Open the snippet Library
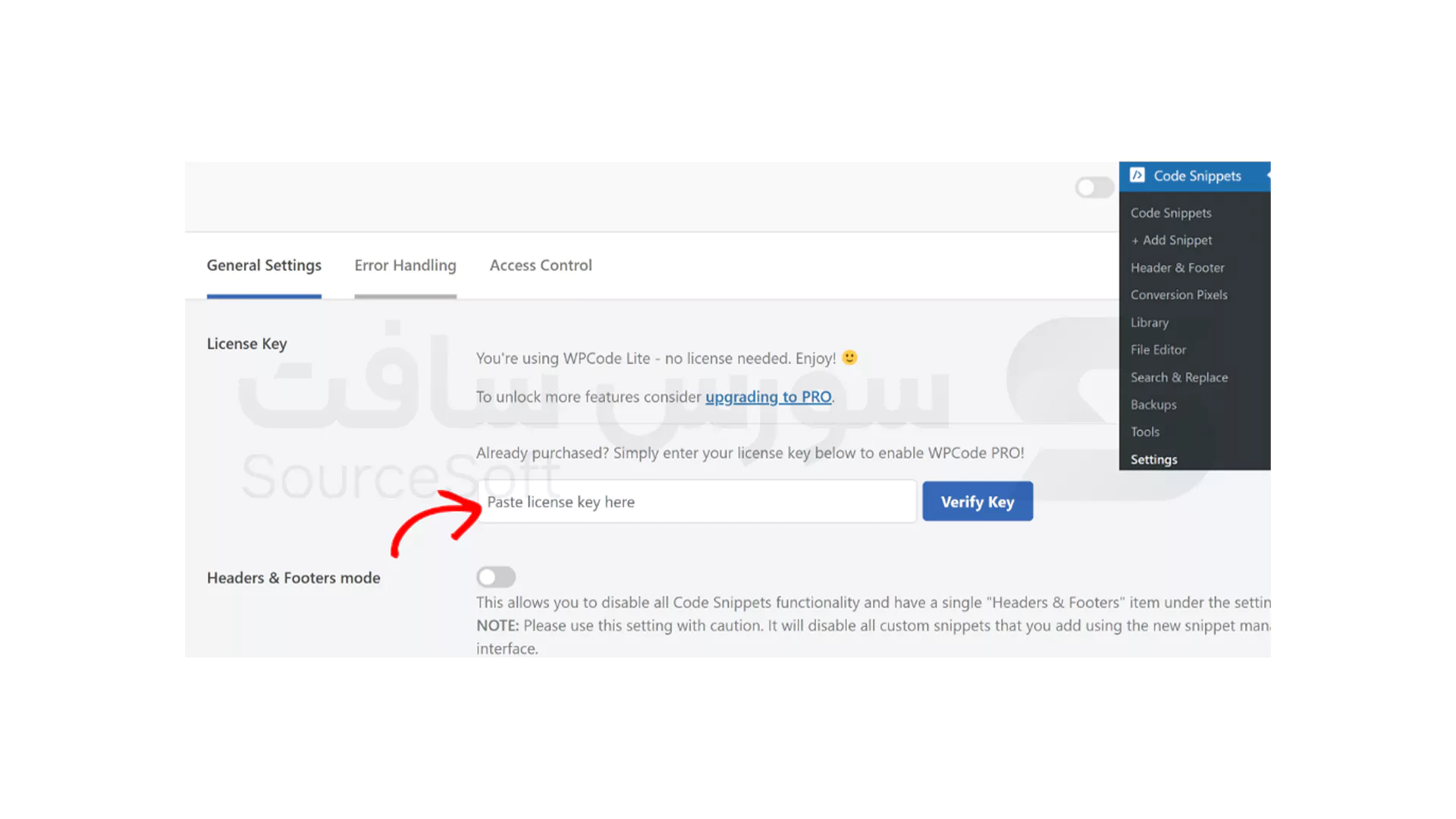 click(x=1149, y=322)
